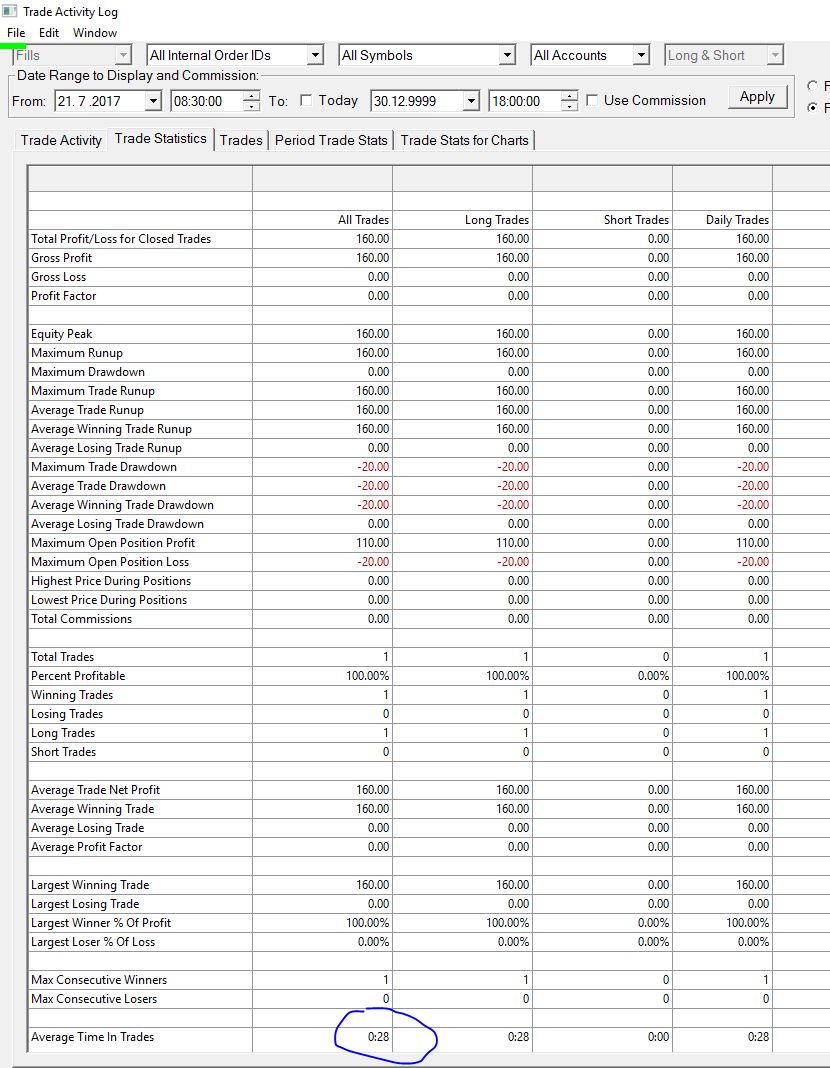The height and width of the screenshot is (1068, 830).
Task: Open the Trades tab
Action: (241, 140)
